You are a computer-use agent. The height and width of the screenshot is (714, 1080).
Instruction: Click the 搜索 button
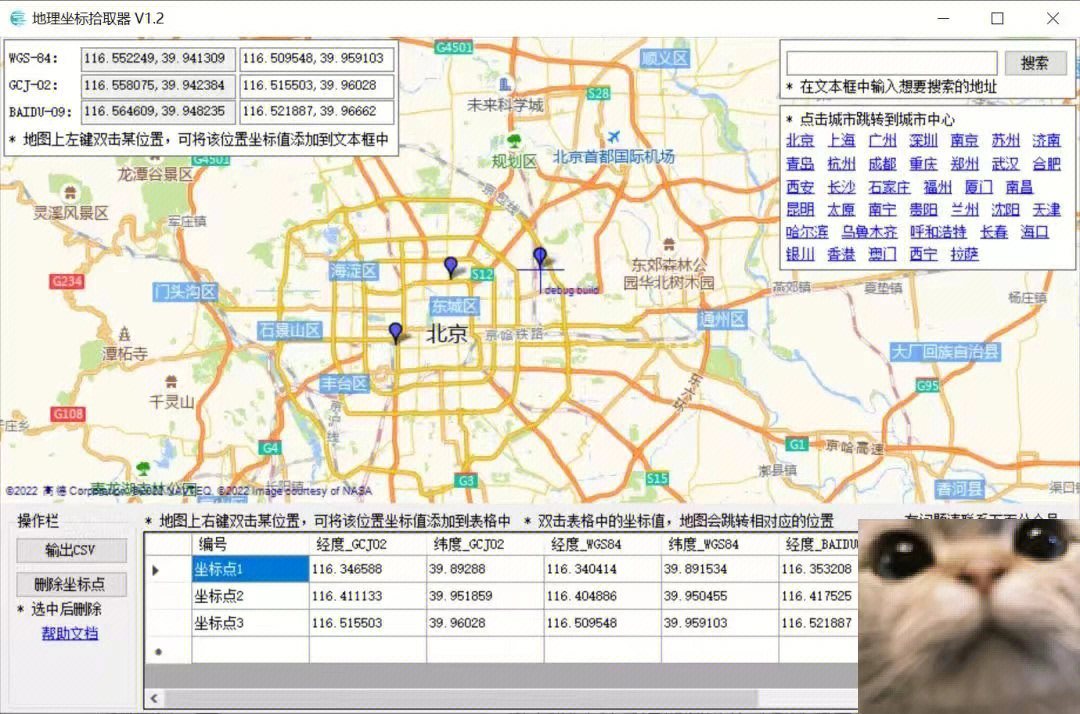click(x=1035, y=63)
